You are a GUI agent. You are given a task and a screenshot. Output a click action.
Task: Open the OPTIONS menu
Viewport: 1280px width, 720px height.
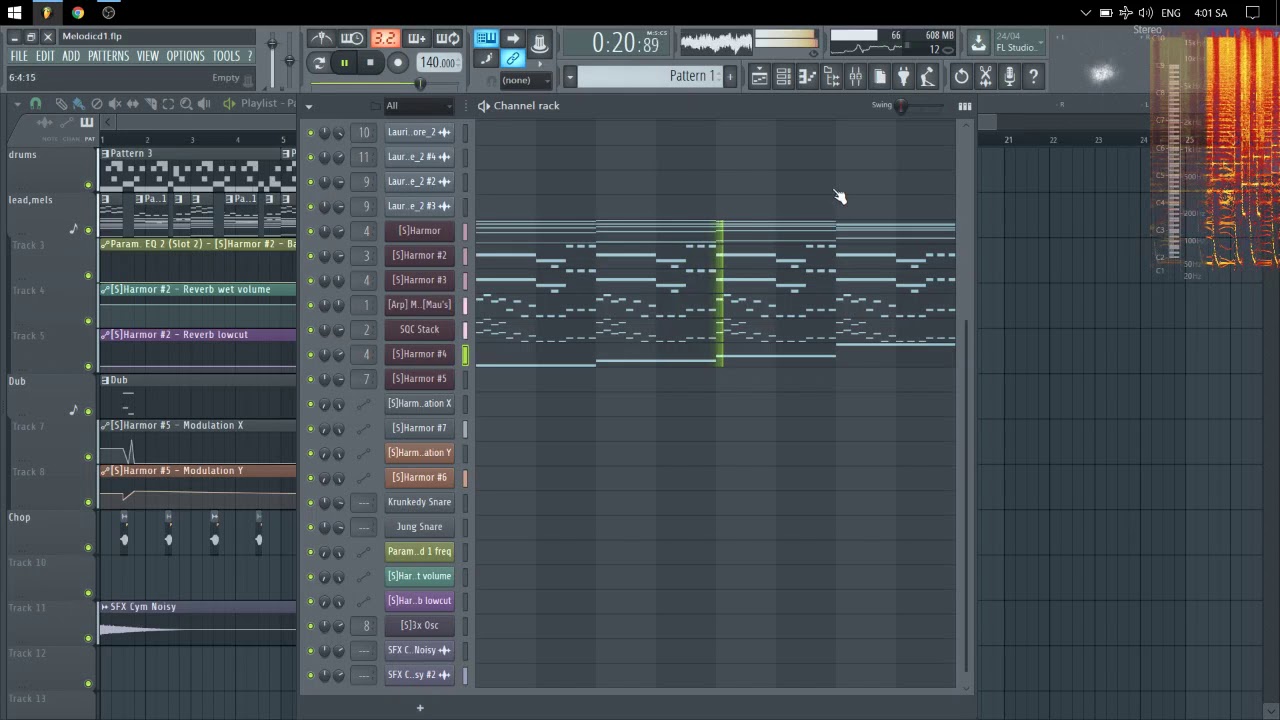[185, 57]
